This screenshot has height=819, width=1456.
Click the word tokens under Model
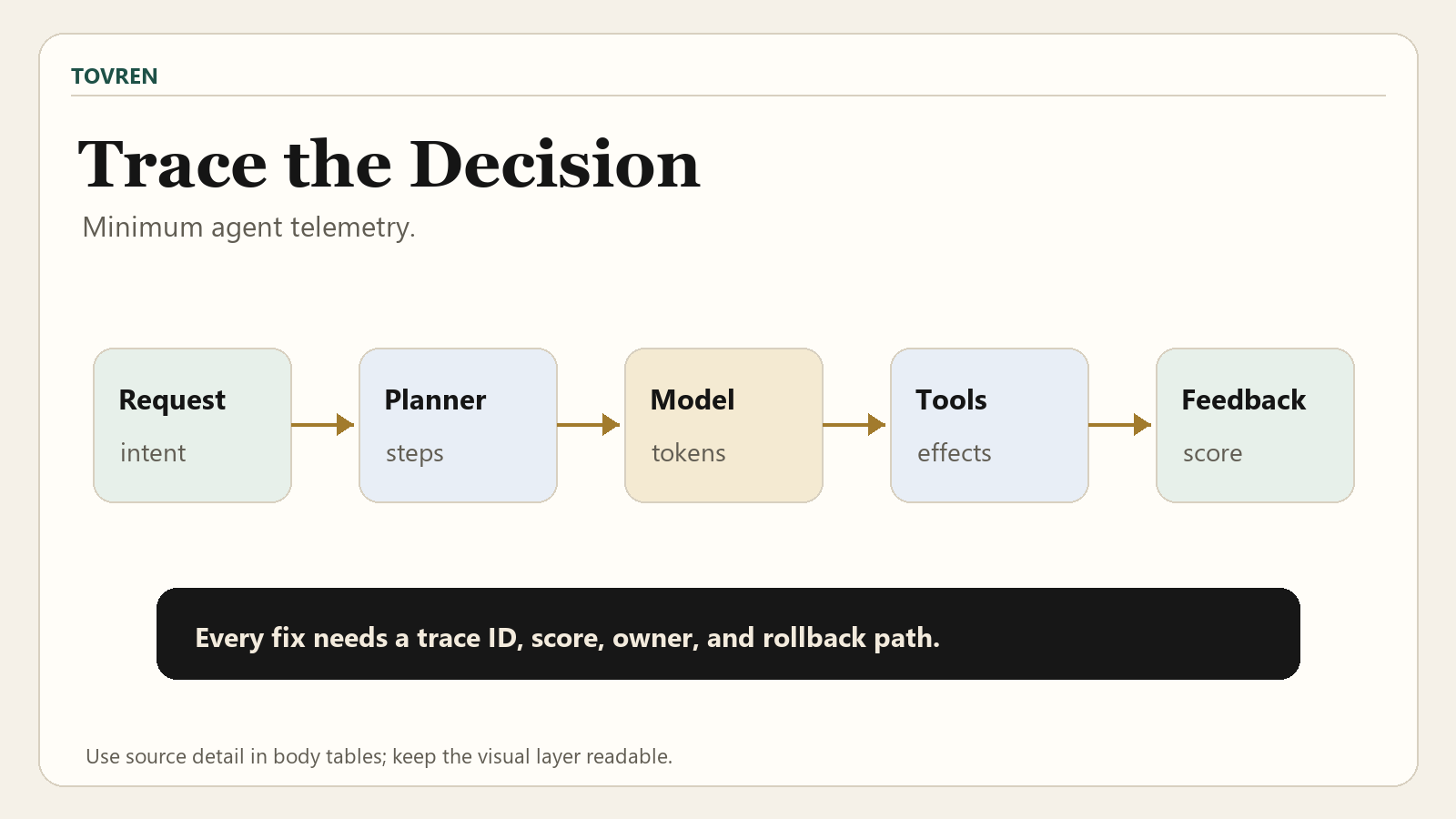coord(689,452)
